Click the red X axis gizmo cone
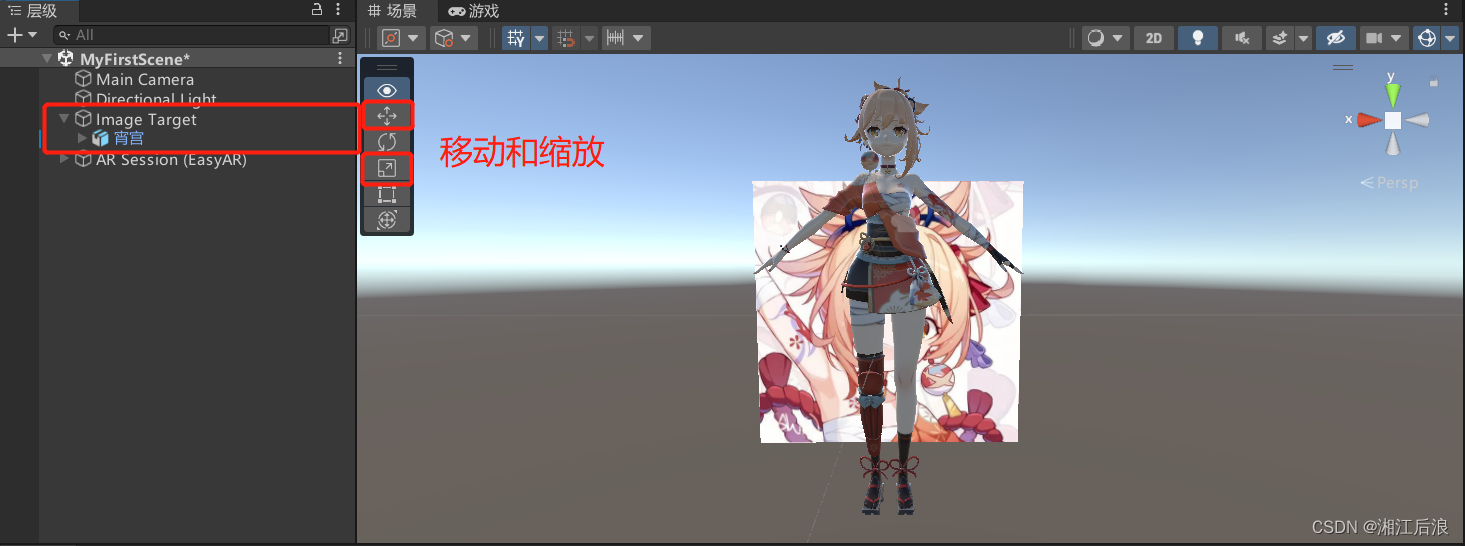Viewport: 1465px width, 546px height. [x=1369, y=120]
